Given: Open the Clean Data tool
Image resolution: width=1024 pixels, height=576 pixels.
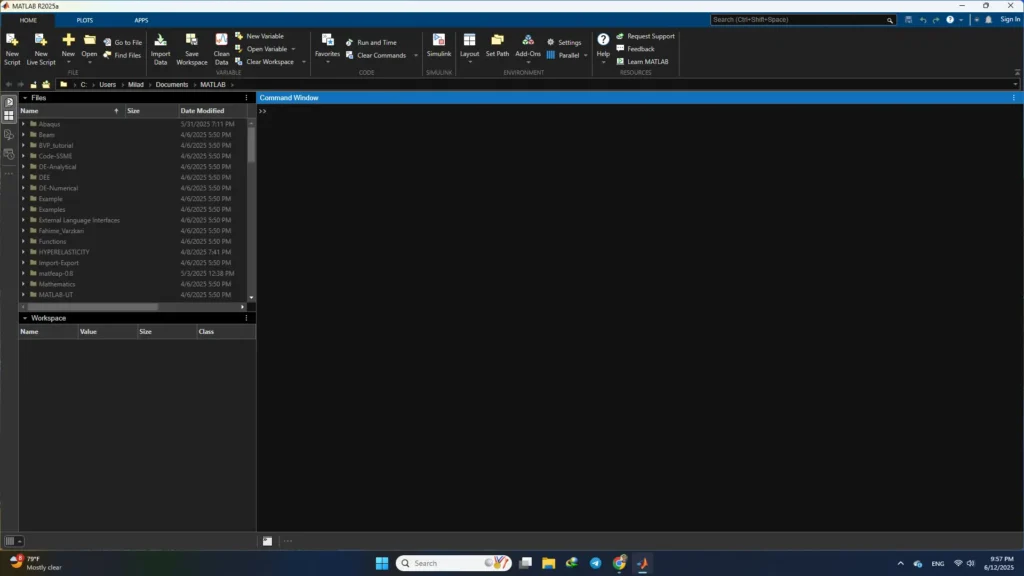Looking at the screenshot, I should click(x=221, y=49).
